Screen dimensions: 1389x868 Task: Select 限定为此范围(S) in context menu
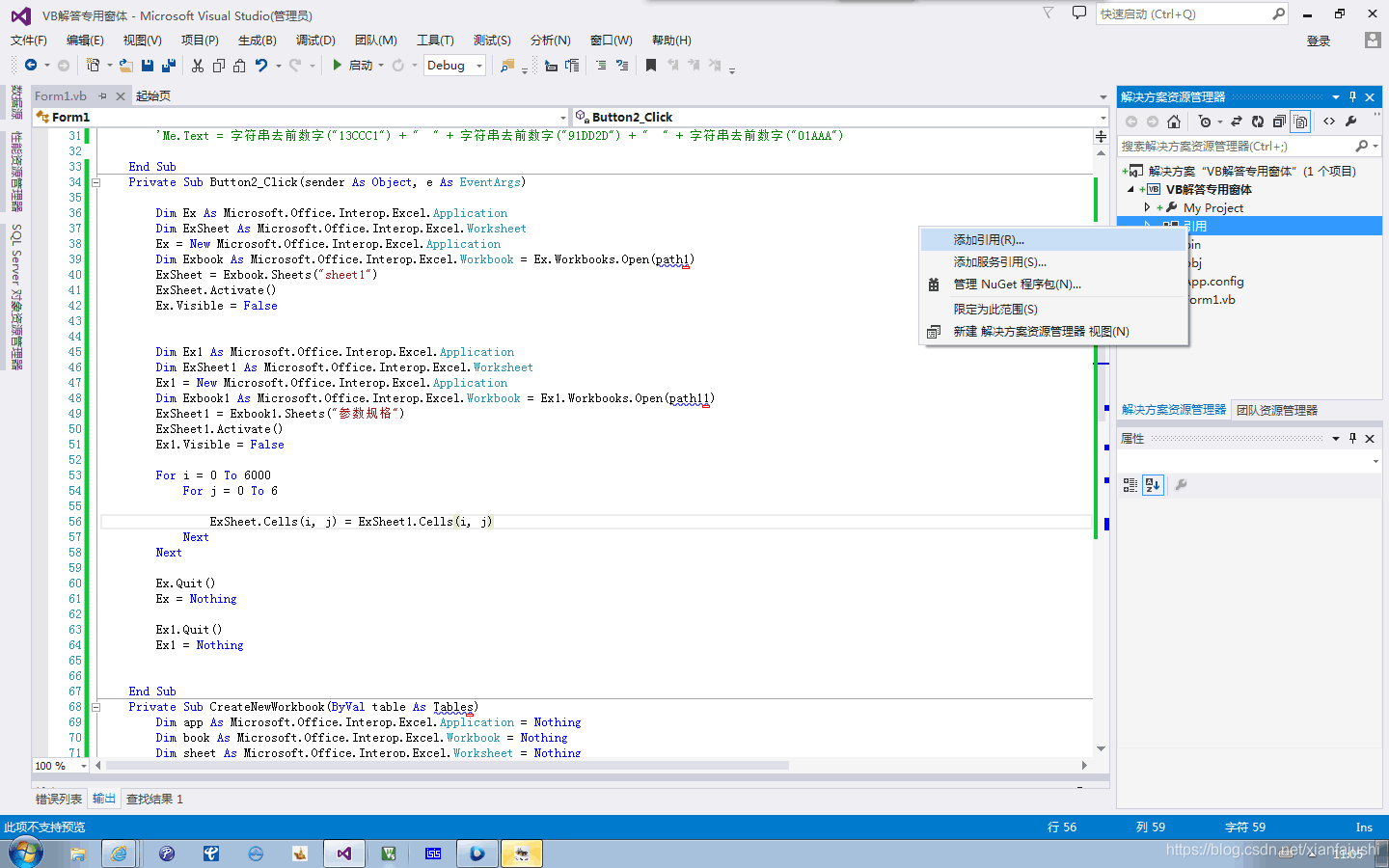coord(1053,309)
